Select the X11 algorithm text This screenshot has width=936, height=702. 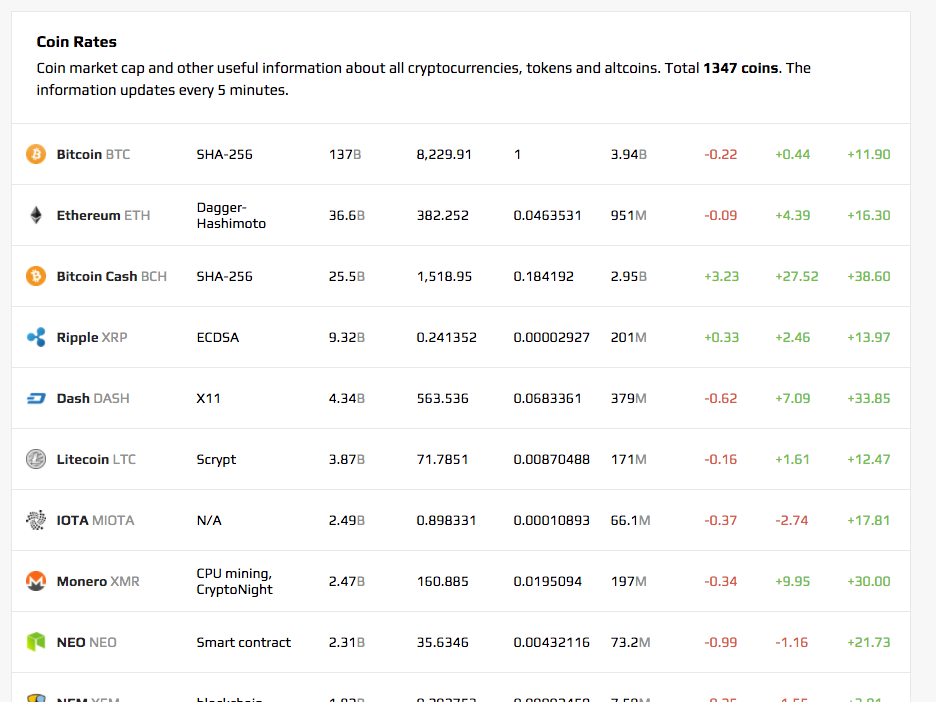coord(208,398)
